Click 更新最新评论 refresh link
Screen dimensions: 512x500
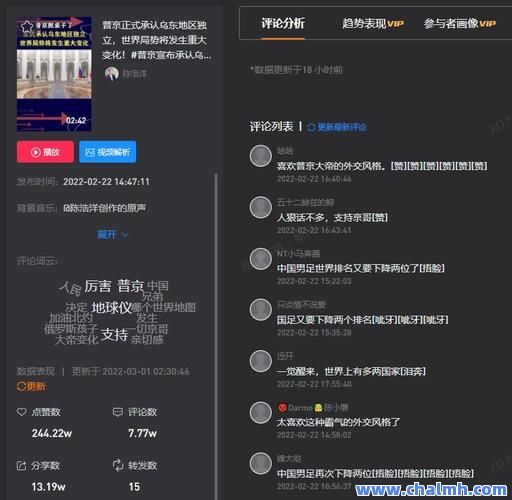[337, 127]
